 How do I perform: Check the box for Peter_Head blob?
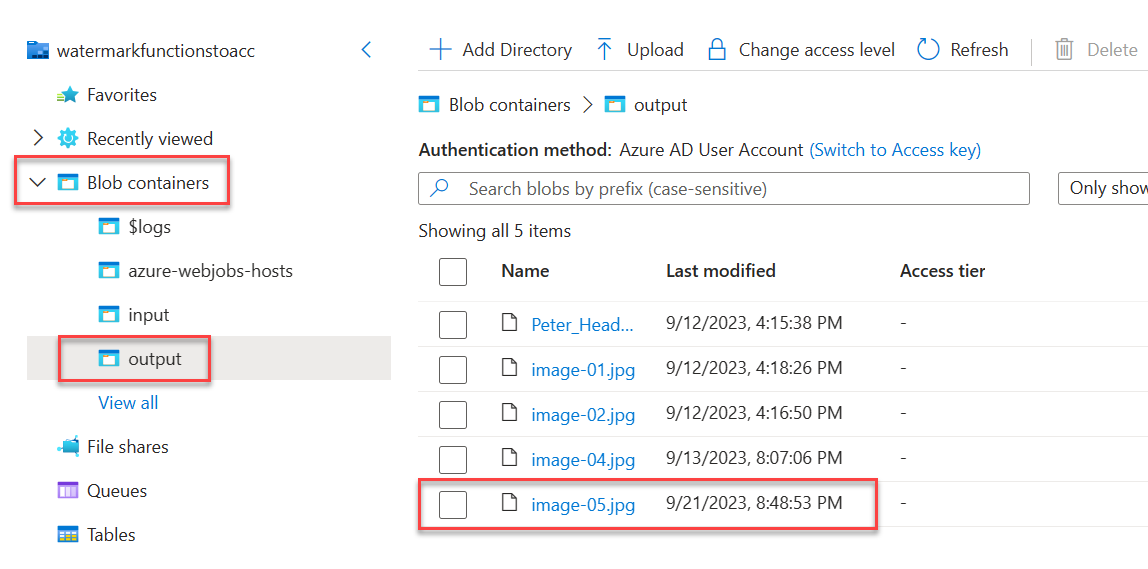[x=453, y=324]
